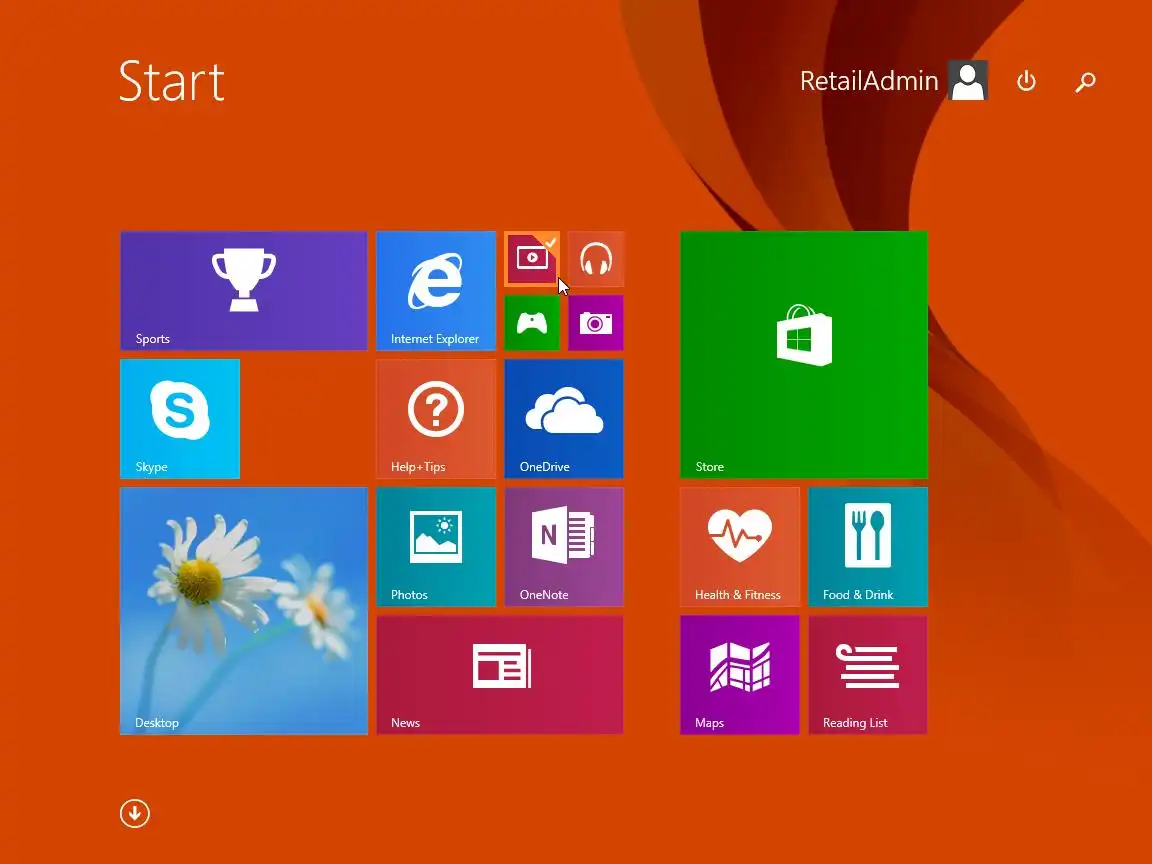Show all apps with down arrow
The width and height of the screenshot is (1152, 864).
[x=134, y=813]
